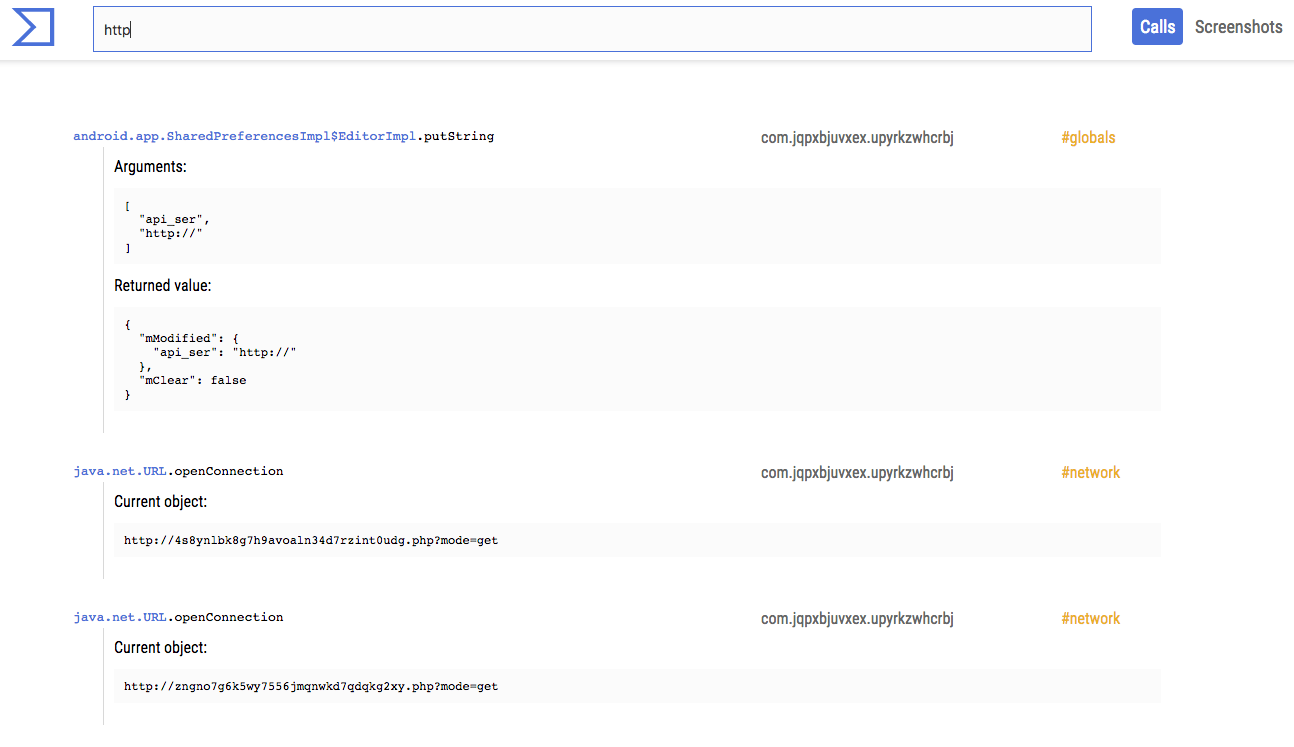The image size is (1294, 747).
Task: Focus the search field containing "http"
Action: (591, 30)
